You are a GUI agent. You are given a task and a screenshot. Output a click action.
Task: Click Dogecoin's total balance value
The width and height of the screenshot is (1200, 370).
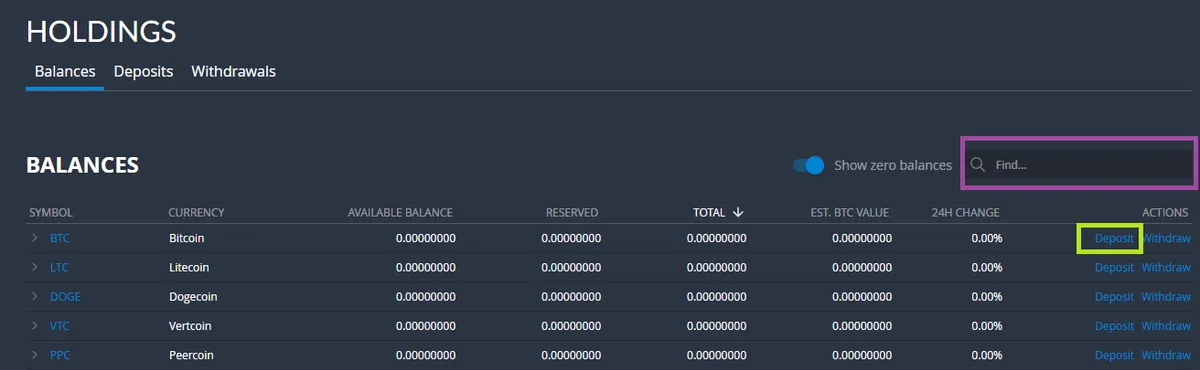click(717, 296)
